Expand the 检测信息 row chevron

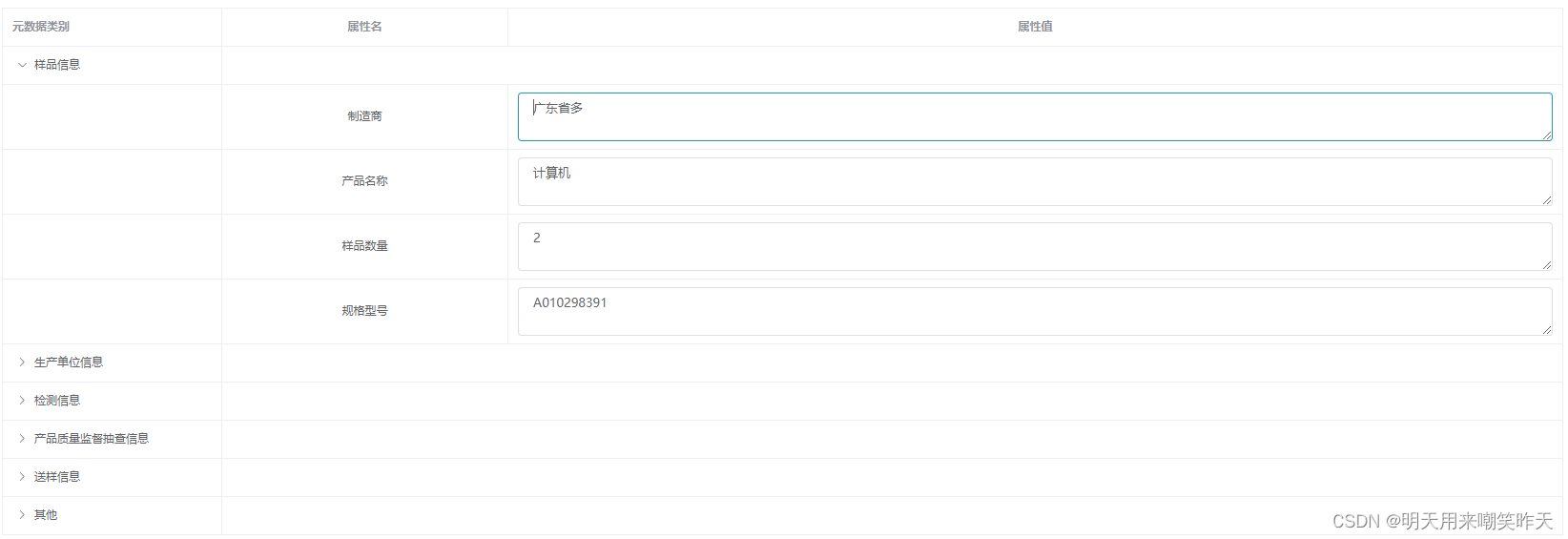pyautogui.click(x=22, y=401)
